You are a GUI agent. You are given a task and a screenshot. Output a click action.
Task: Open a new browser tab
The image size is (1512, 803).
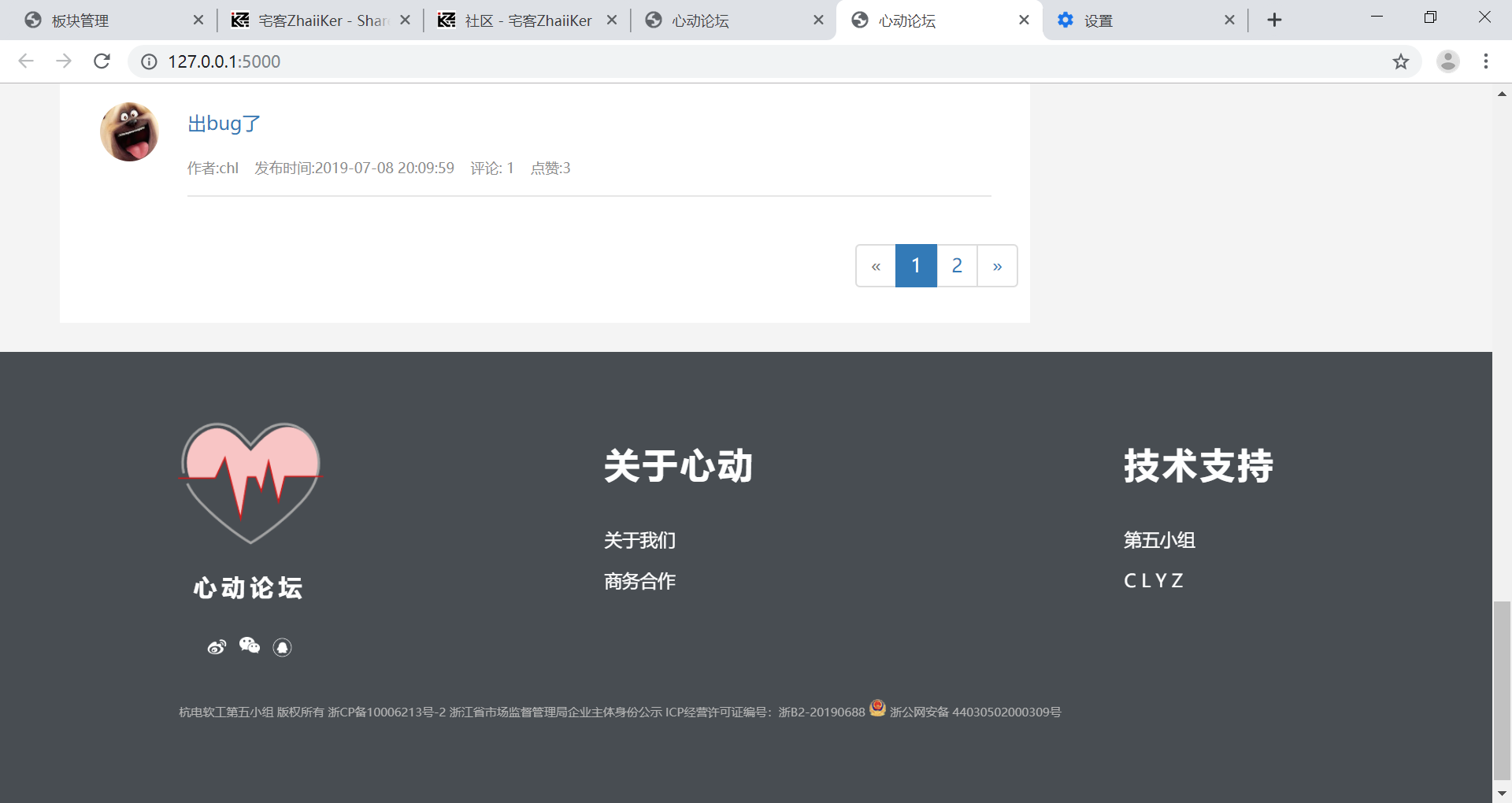[1275, 20]
